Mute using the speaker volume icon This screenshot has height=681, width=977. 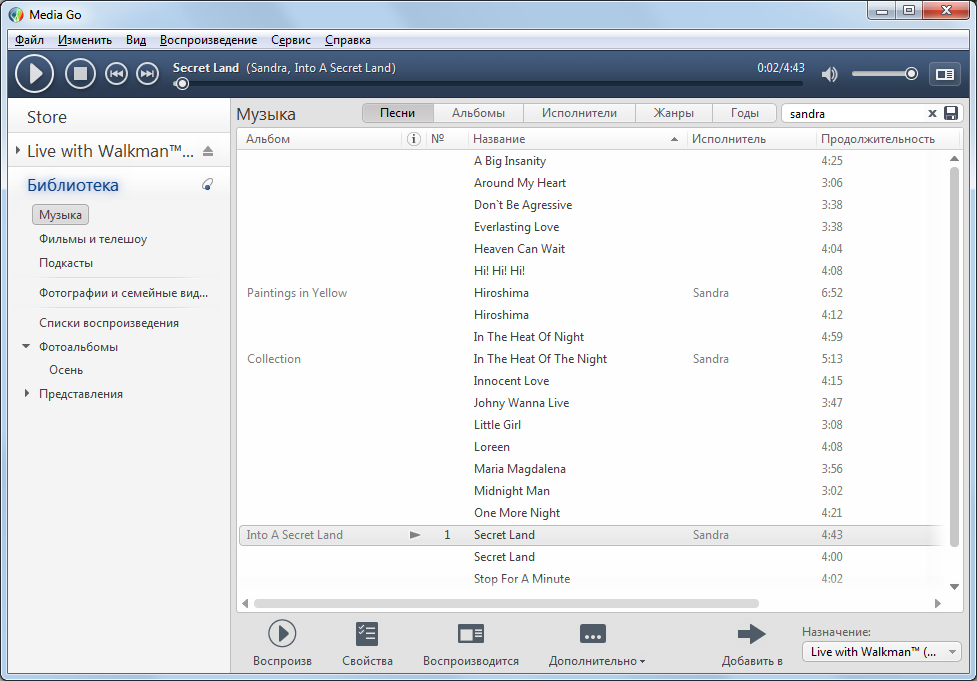click(829, 75)
